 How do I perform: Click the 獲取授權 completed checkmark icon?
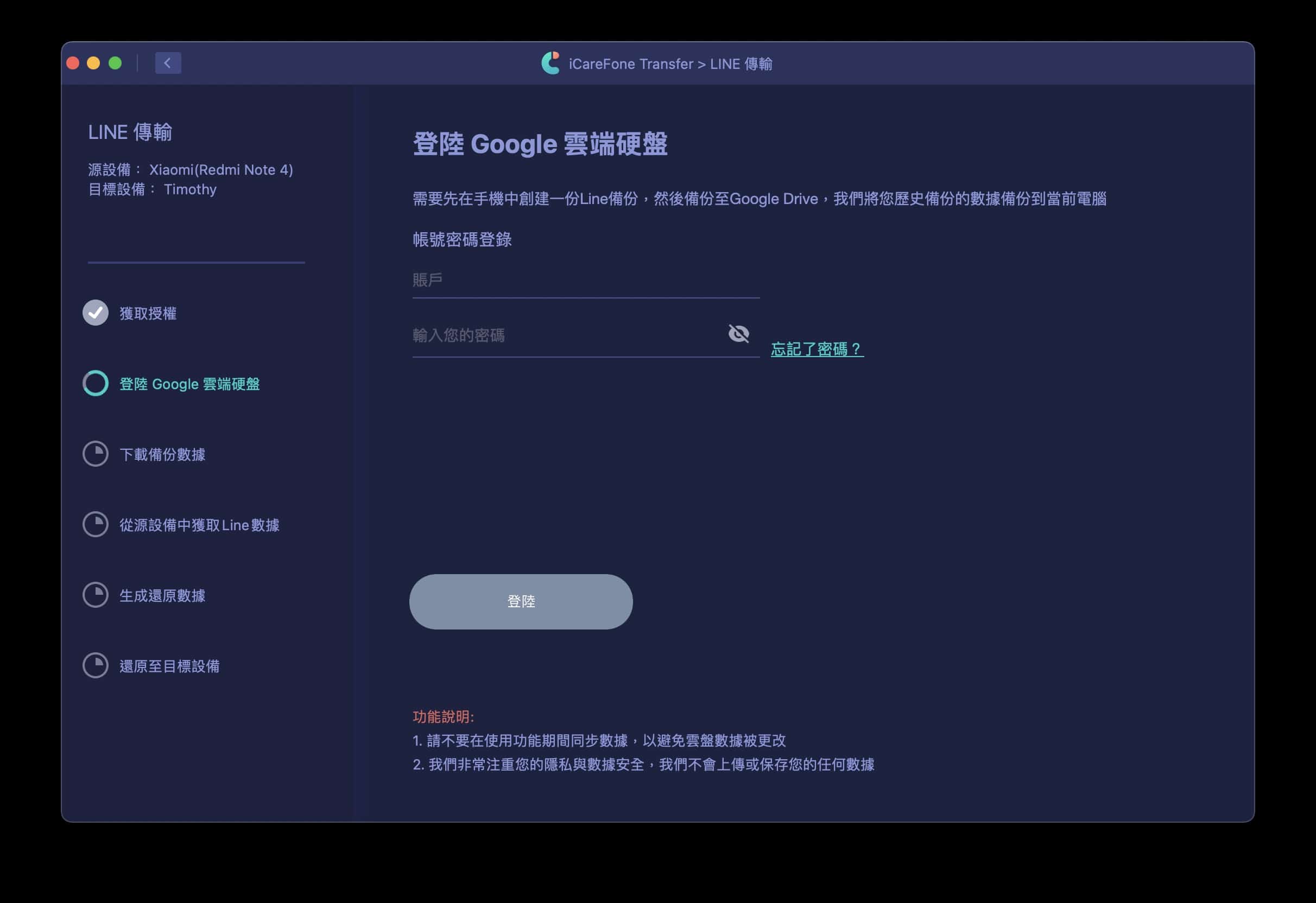96,313
